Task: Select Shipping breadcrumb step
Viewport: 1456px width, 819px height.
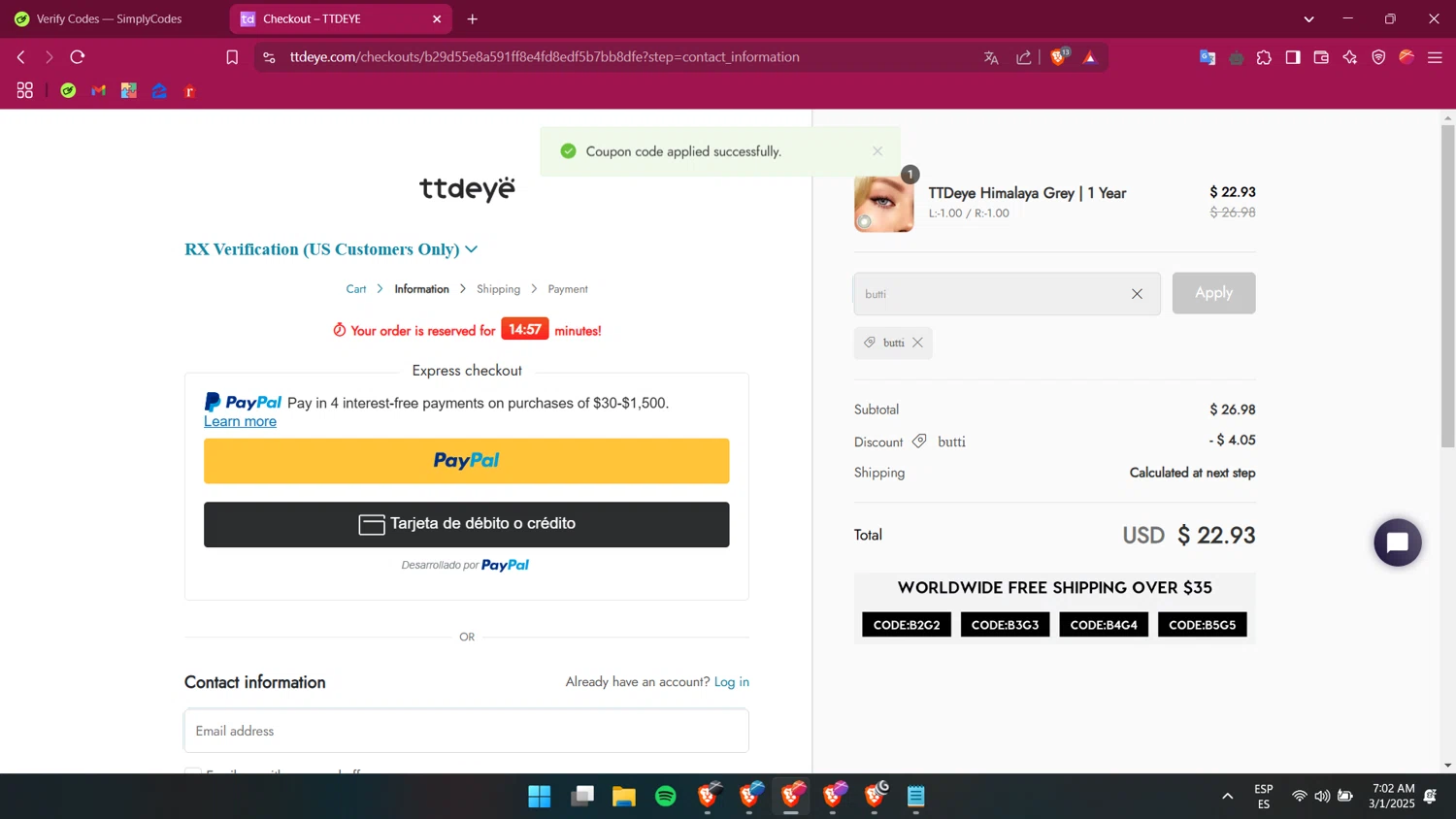Action: 498,289
